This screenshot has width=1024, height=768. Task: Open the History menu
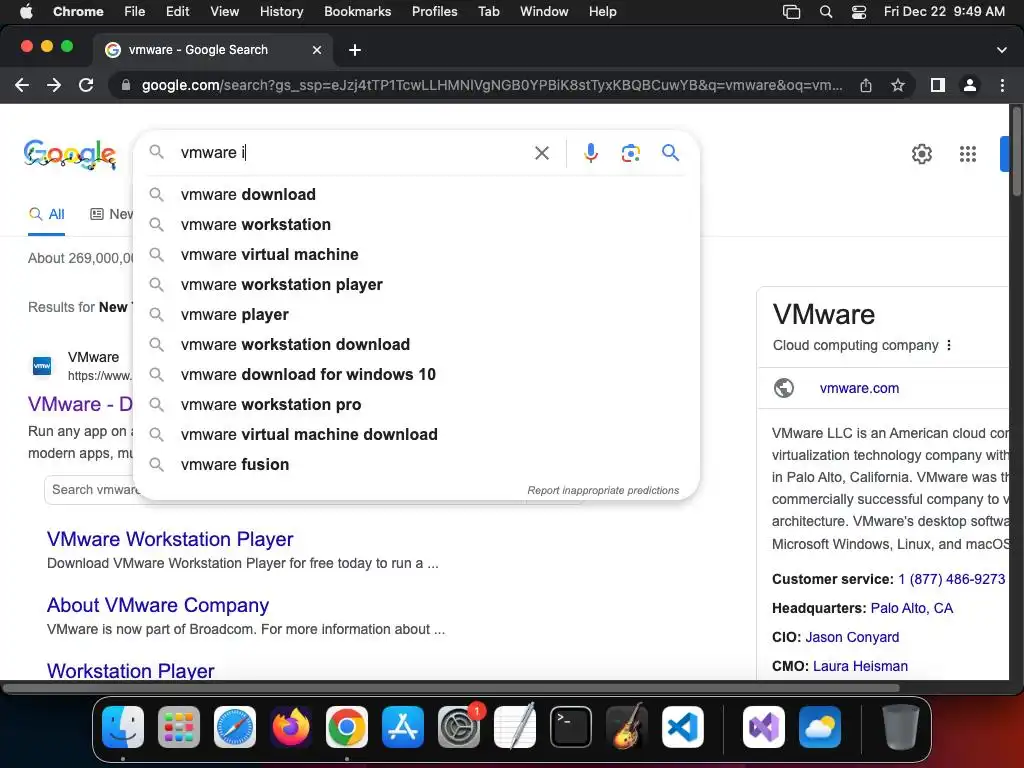(x=281, y=12)
